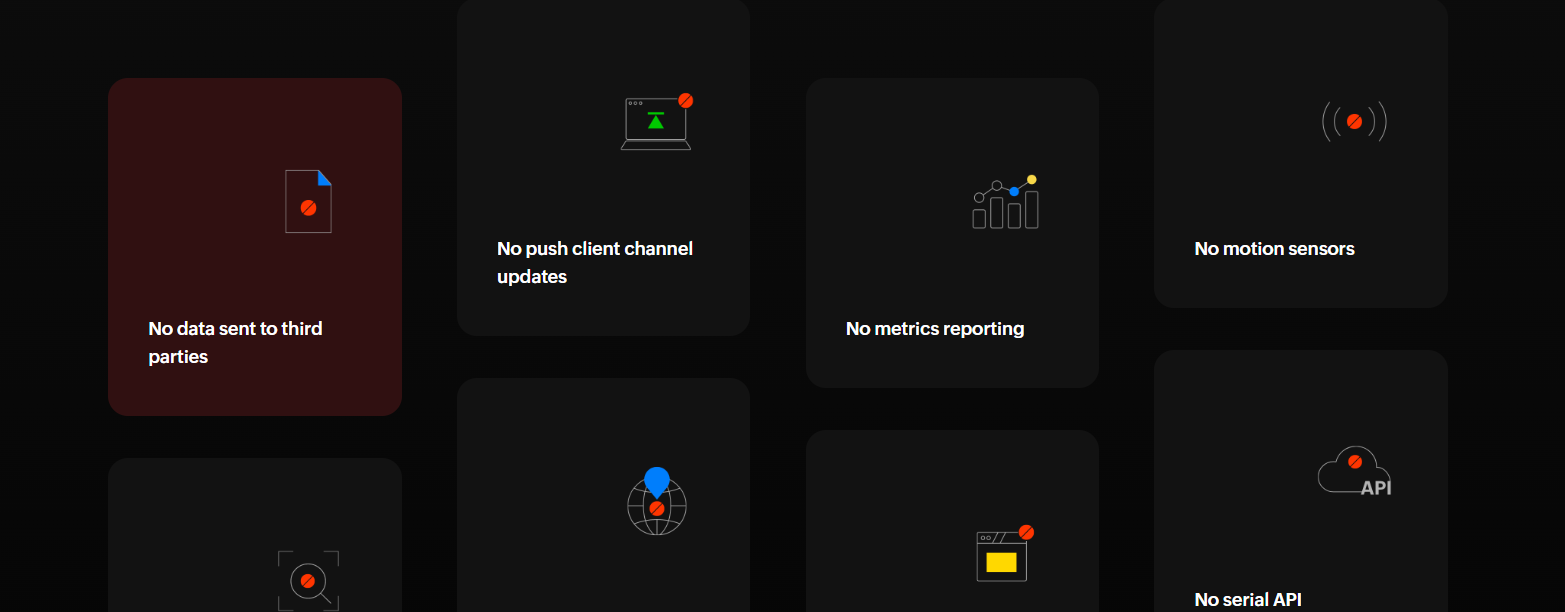1565x612 pixels.
Task: Click the motion sensor wave icon
Action: [1354, 121]
